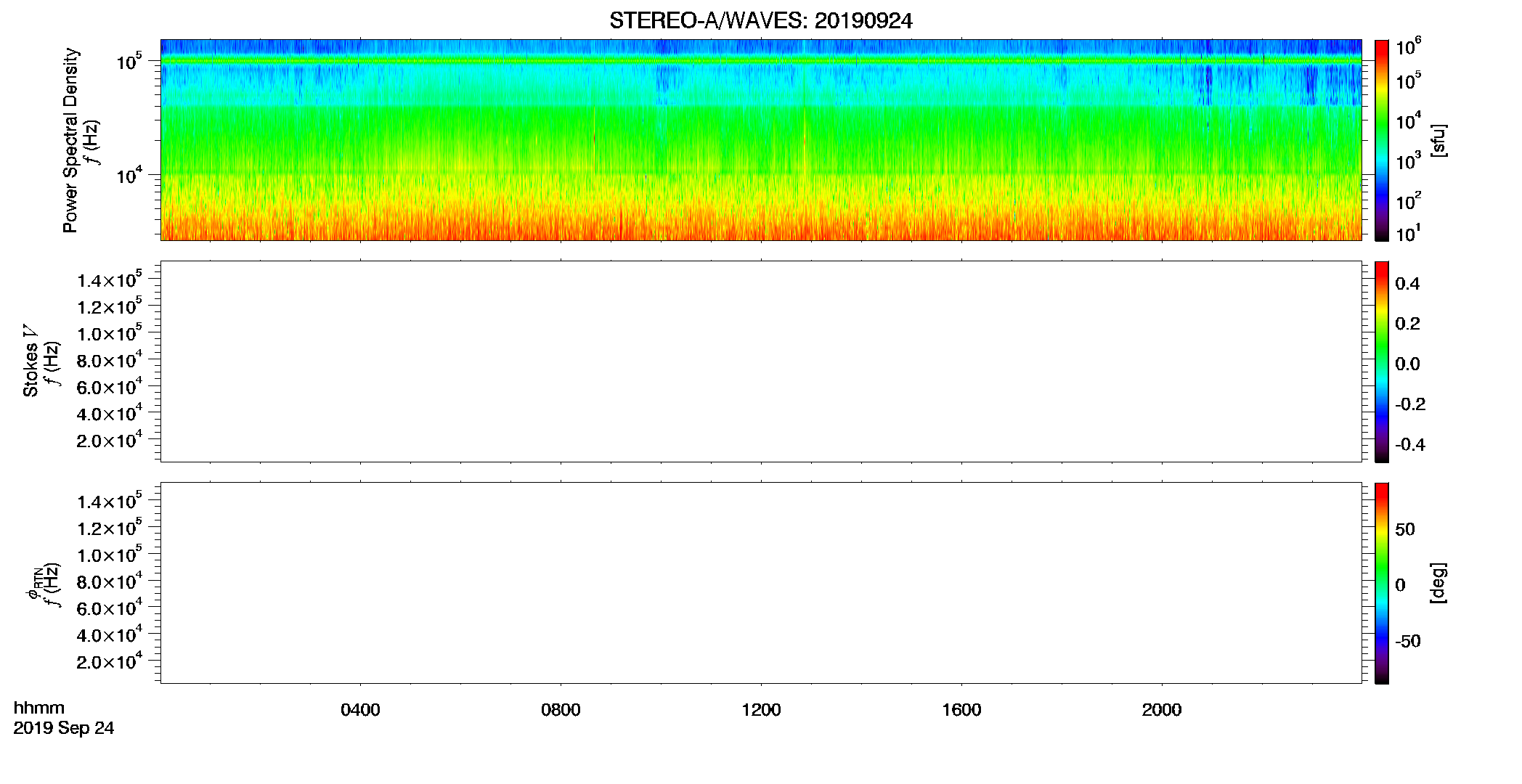Select the Stokes V axis label

pos(30,361)
